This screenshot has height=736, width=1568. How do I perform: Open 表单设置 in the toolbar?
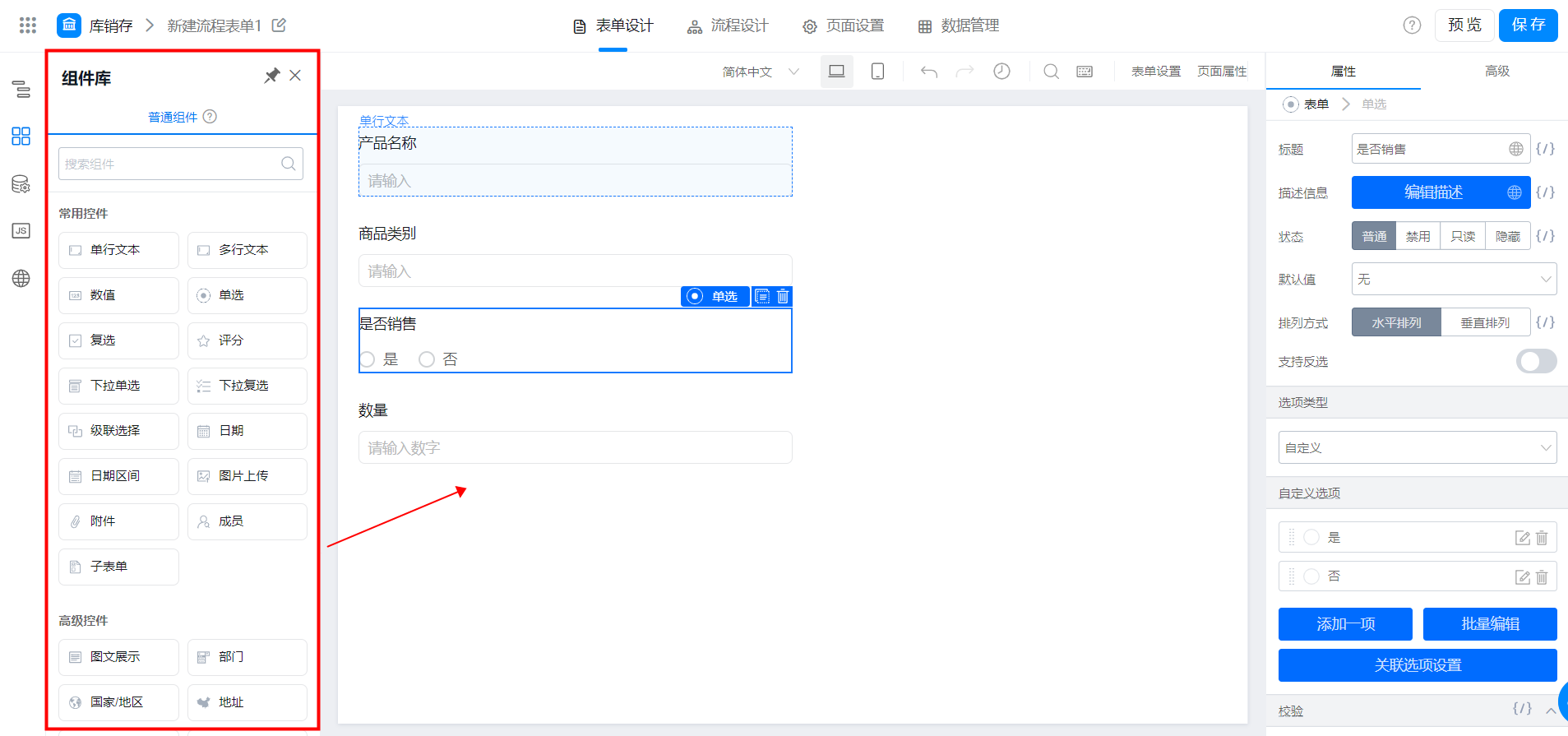(1155, 72)
